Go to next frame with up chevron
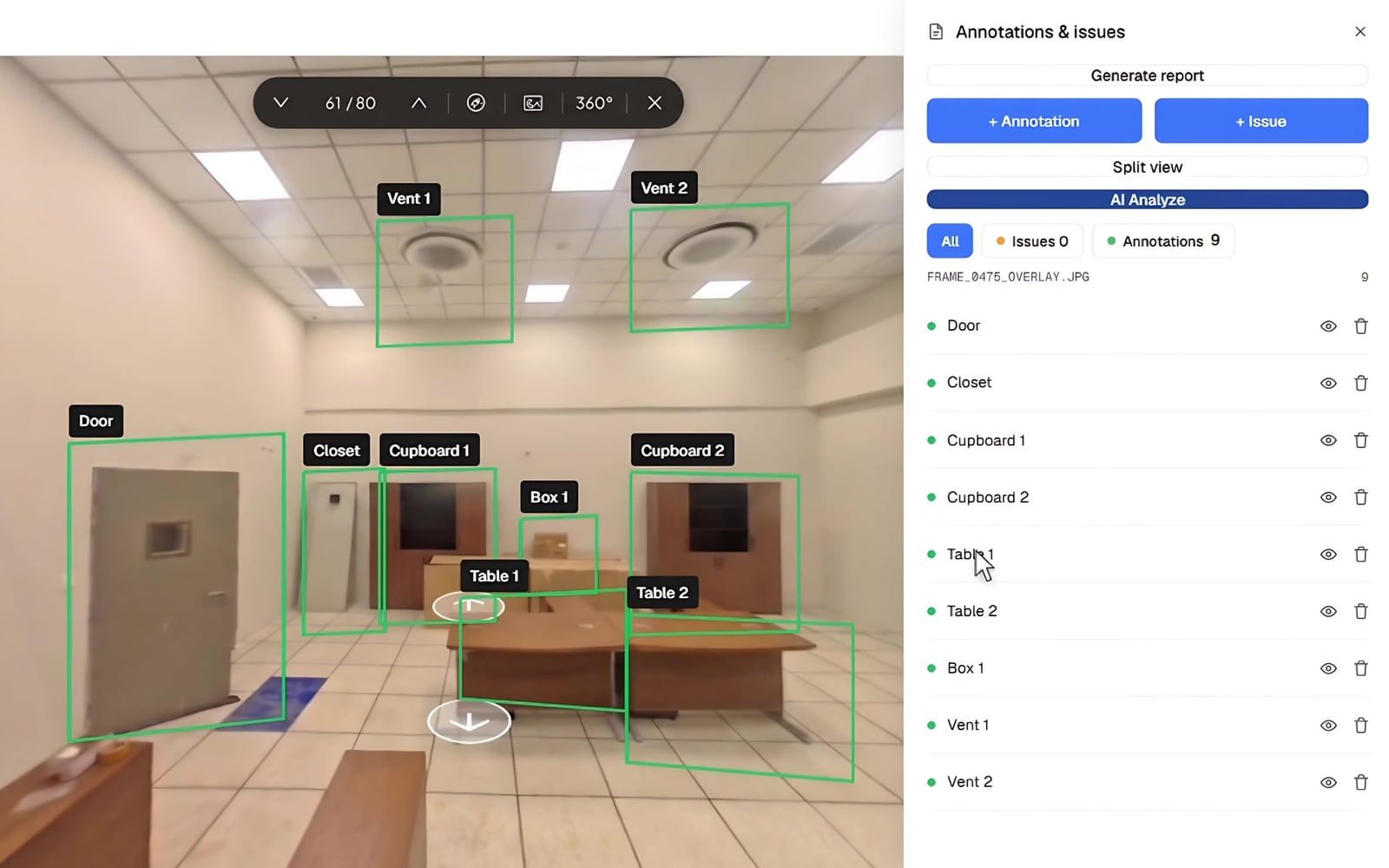This screenshot has height=868, width=1389. (418, 102)
